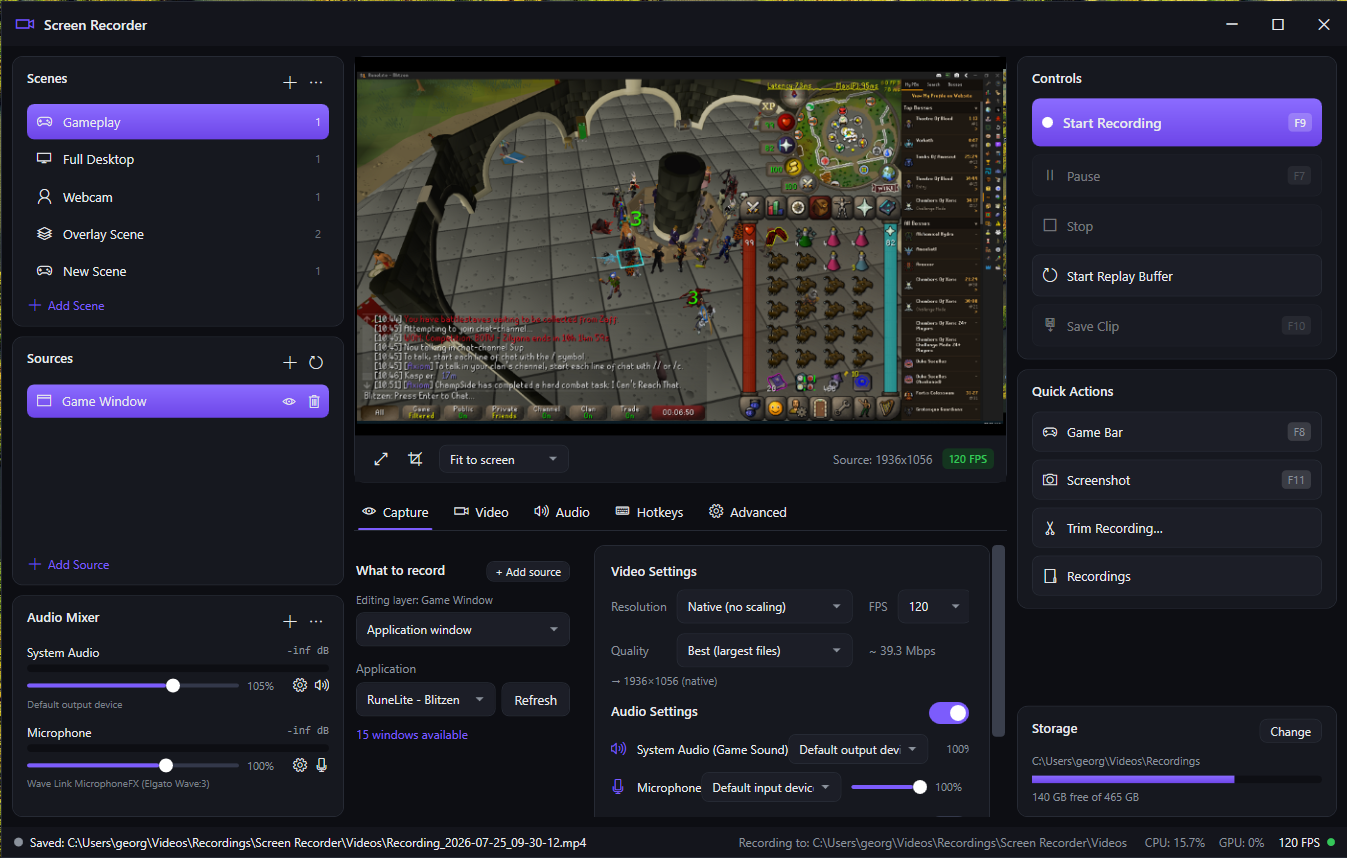Screen dimensions: 1347x858
Task: Switch to the Webcam scene
Action: point(178,197)
